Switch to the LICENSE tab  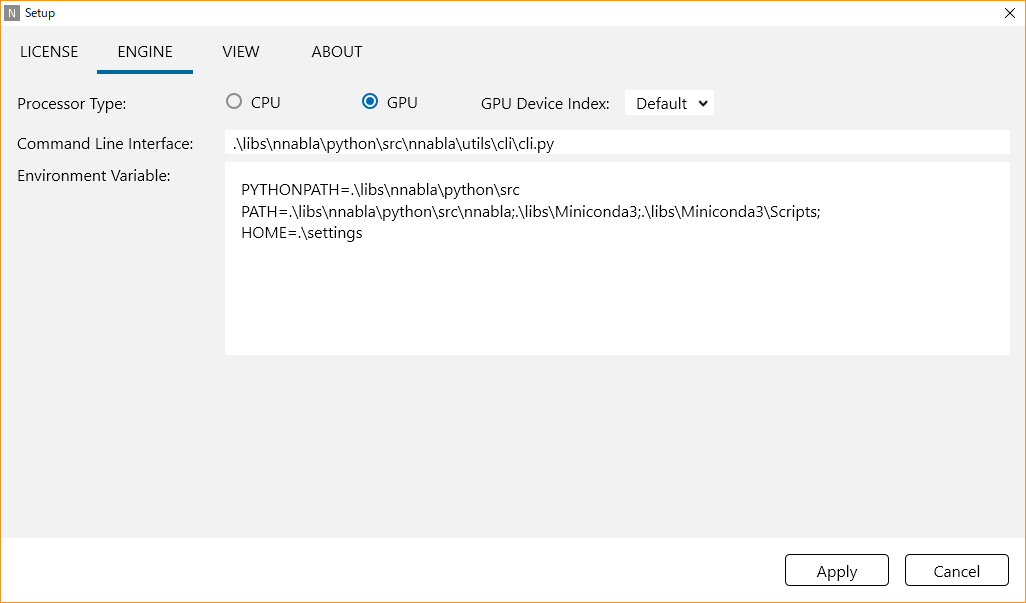49,52
